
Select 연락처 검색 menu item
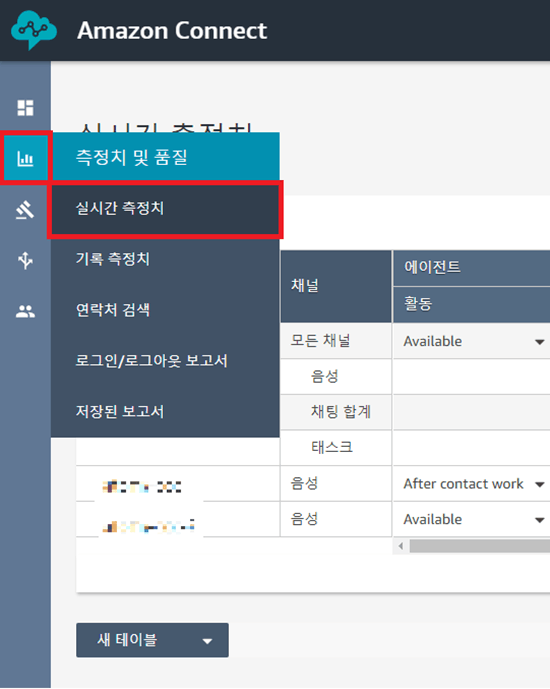[x=165, y=310]
